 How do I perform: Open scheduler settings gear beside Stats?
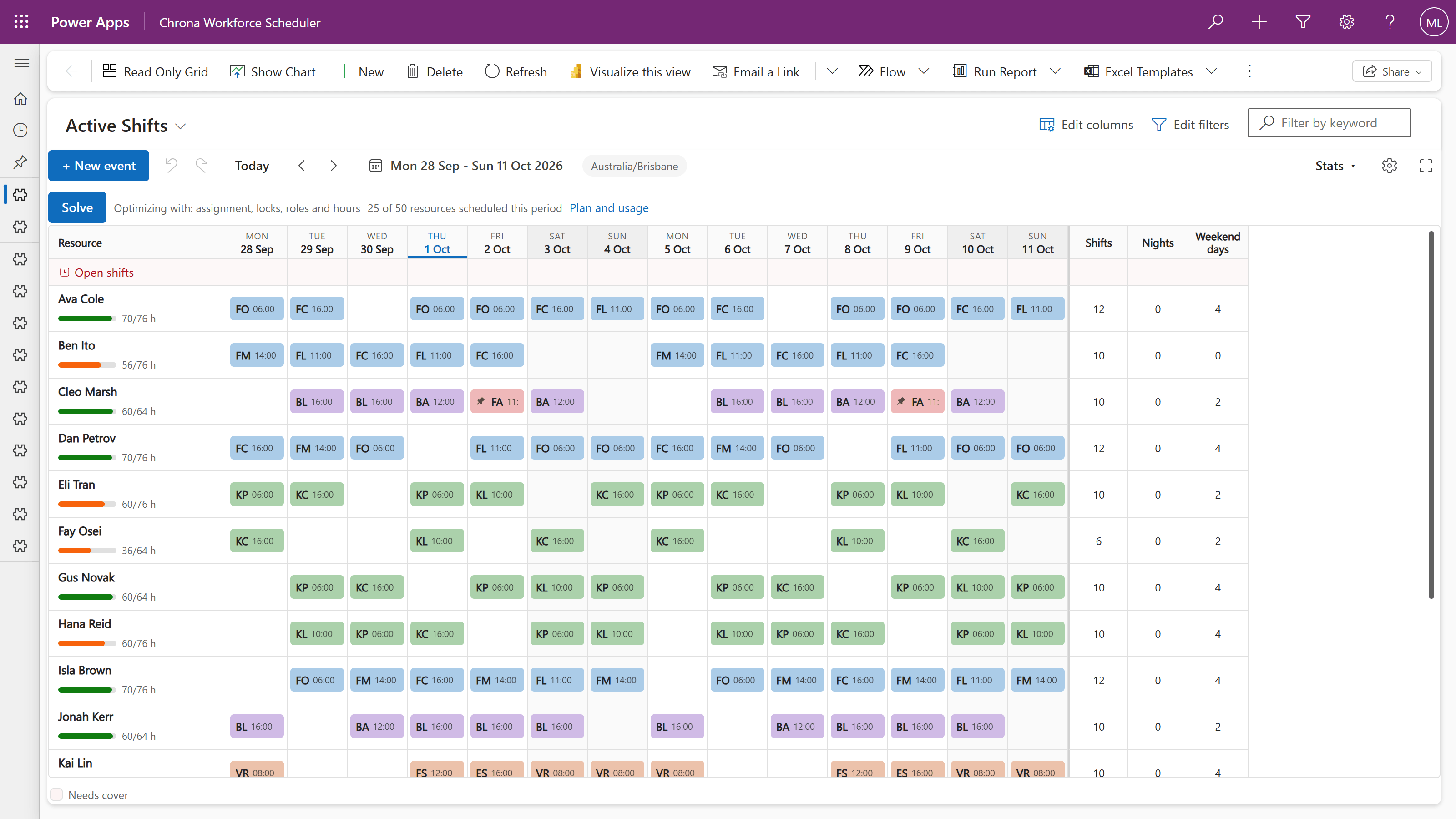point(1389,166)
